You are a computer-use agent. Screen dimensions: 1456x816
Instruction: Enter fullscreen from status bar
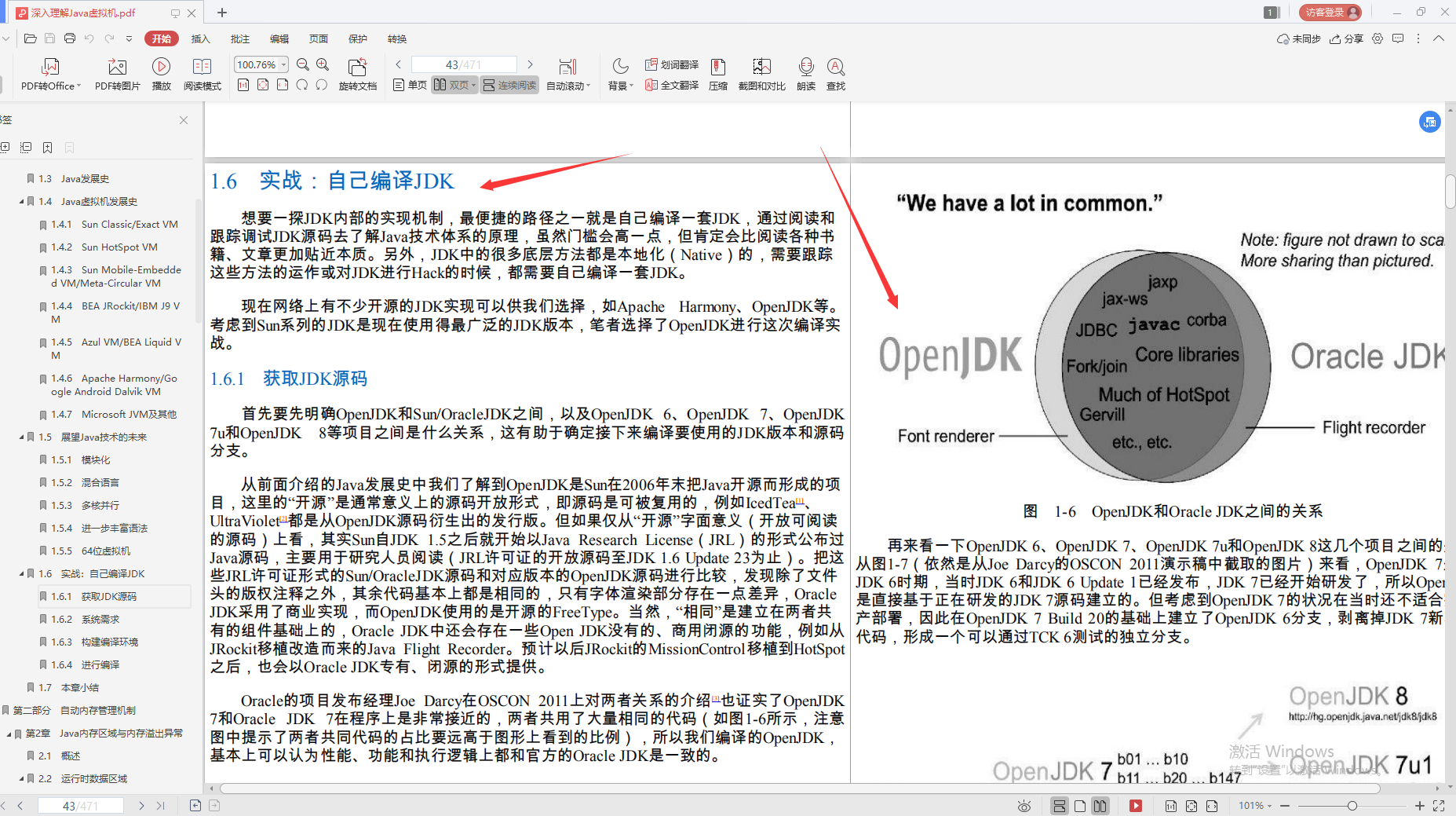(1439, 806)
